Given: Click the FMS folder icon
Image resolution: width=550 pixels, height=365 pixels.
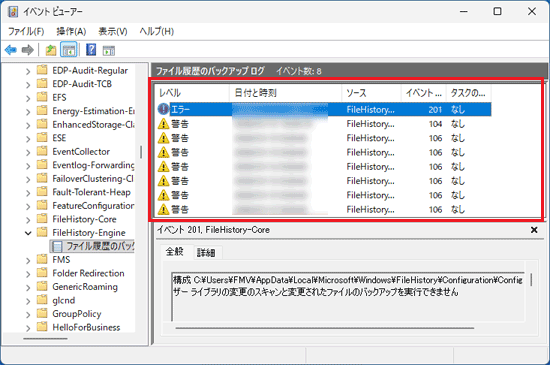Looking at the screenshot, I should click(42, 259).
